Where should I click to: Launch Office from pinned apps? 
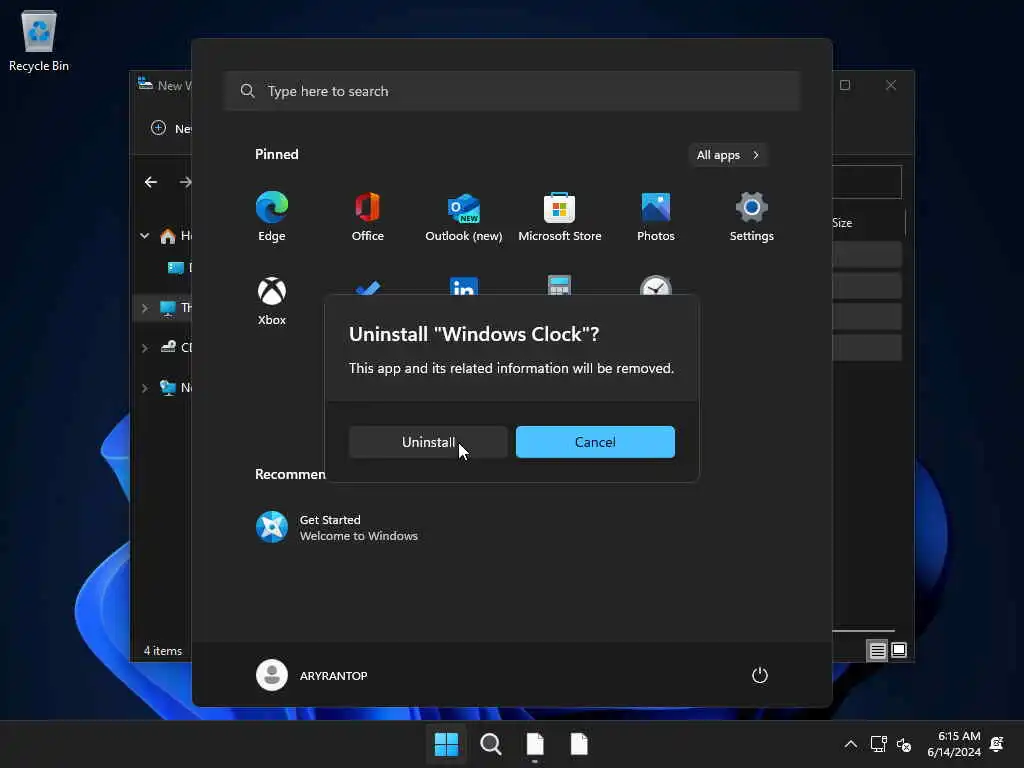click(368, 217)
